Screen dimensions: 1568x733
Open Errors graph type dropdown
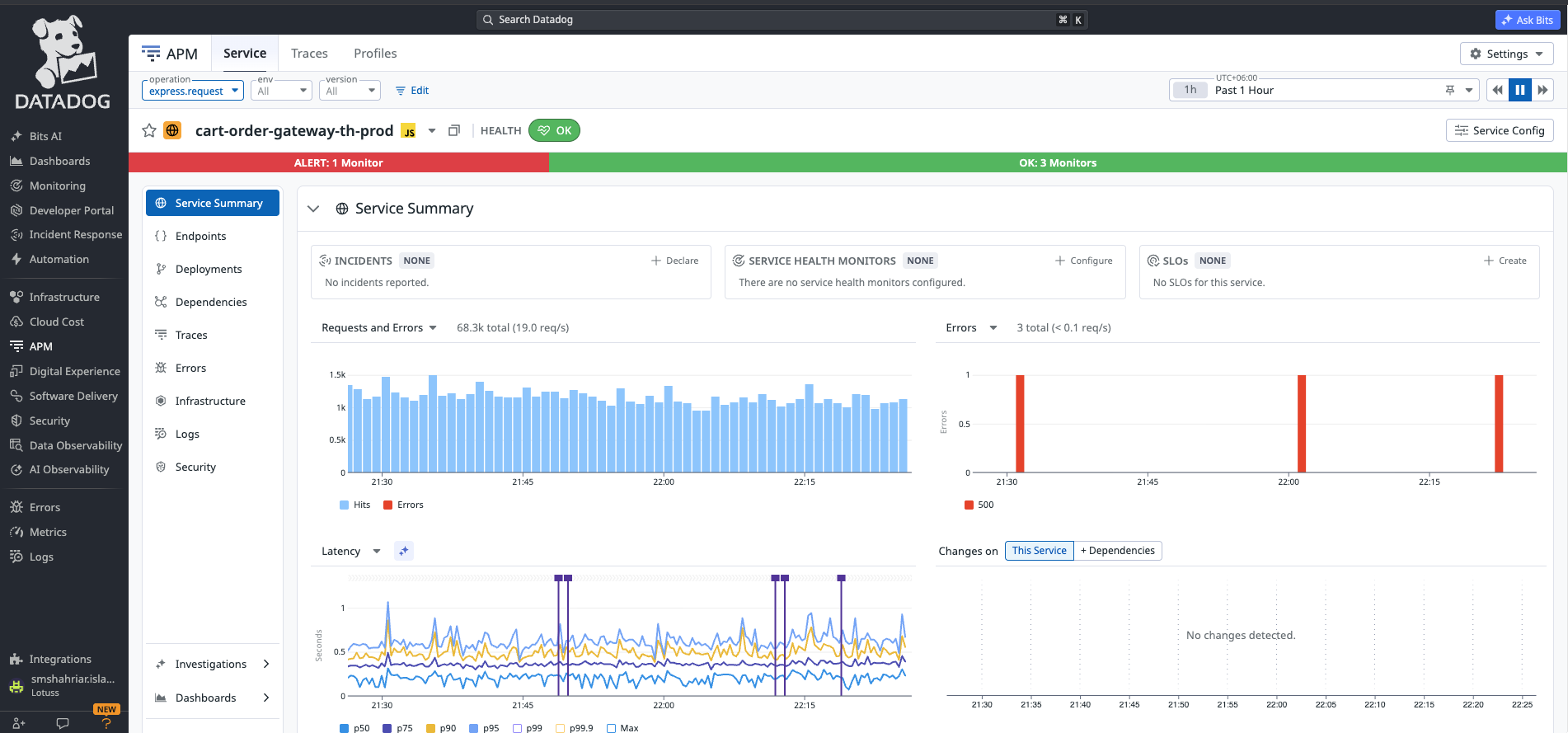[971, 328]
